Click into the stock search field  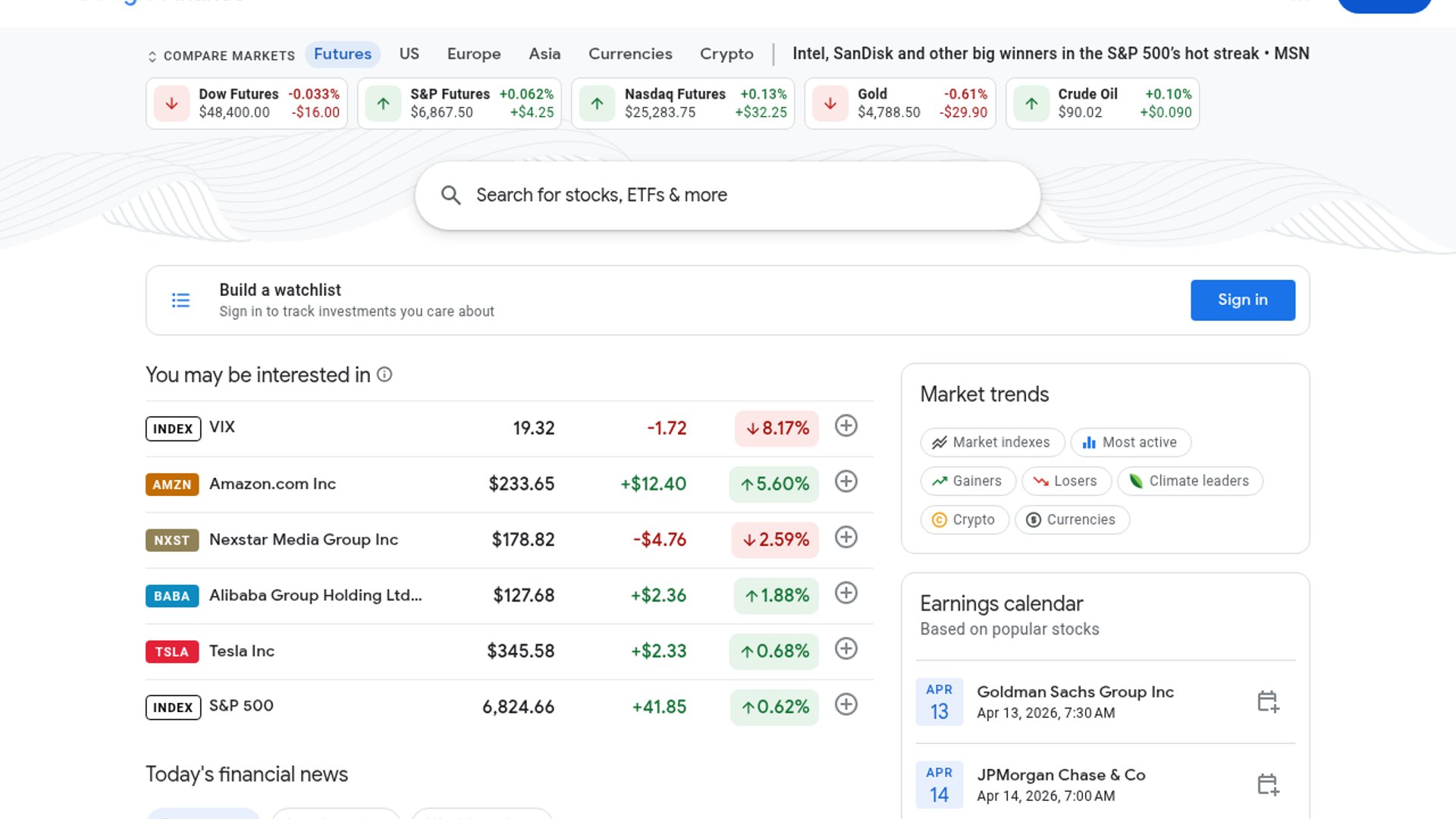point(728,196)
